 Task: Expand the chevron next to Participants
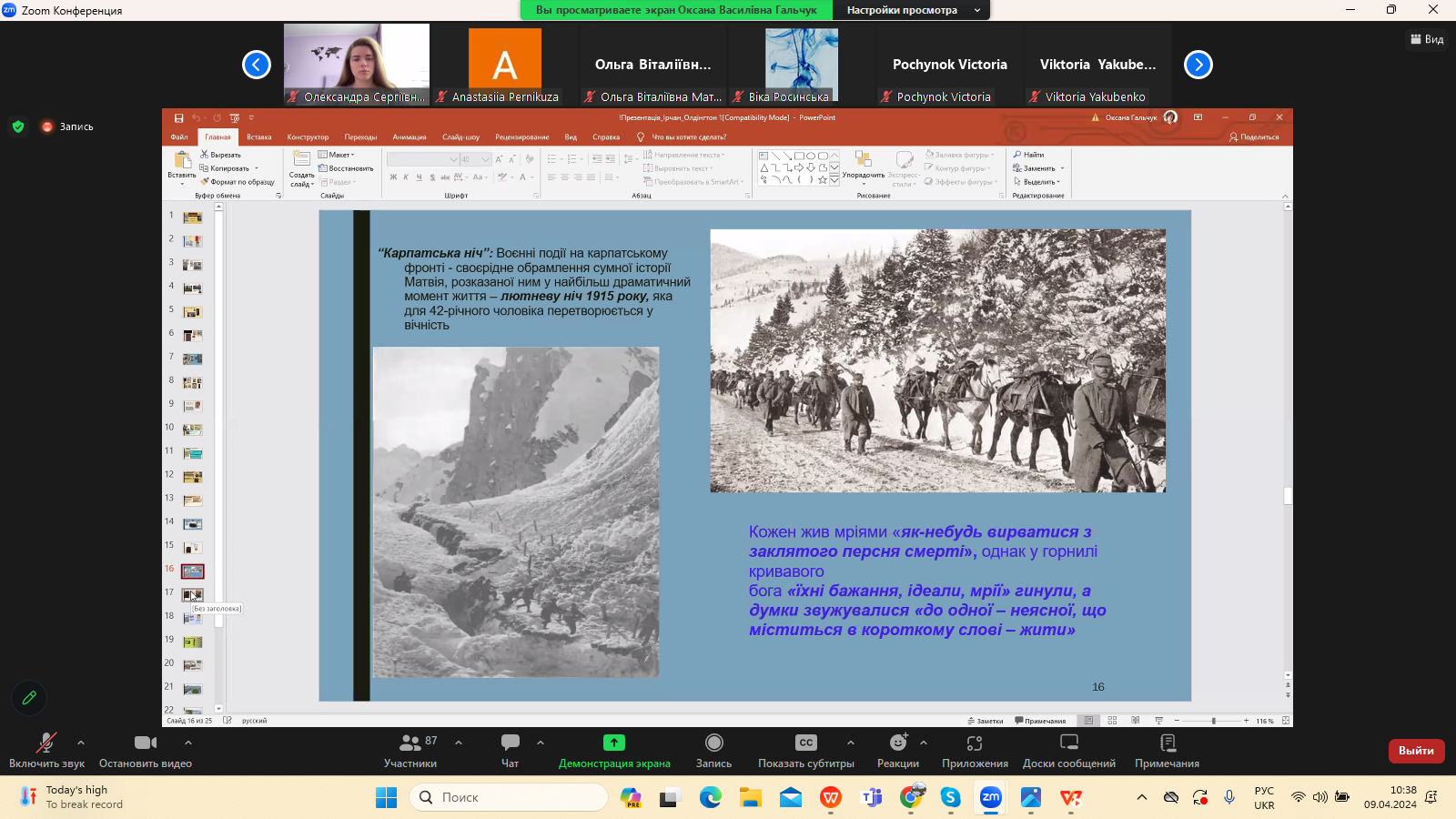(x=459, y=743)
